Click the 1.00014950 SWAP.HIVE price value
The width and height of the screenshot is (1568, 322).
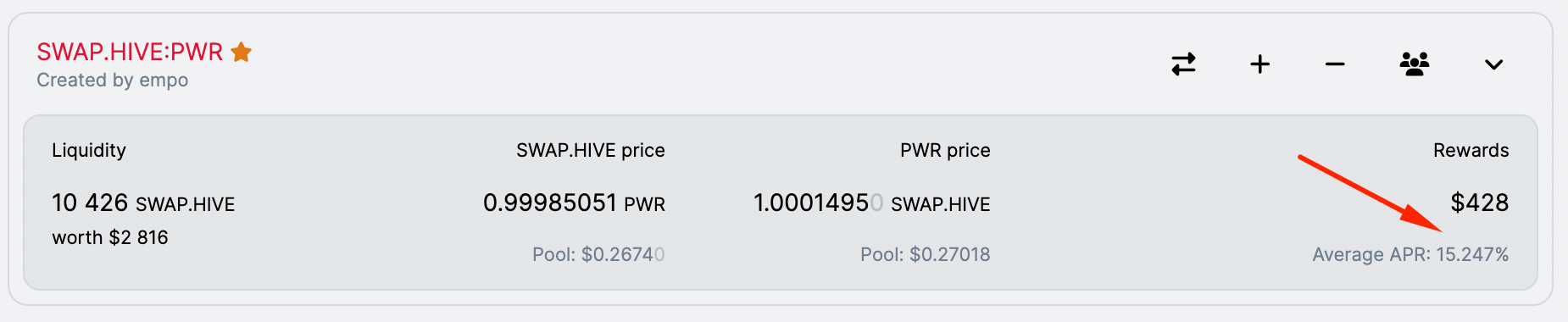(872, 203)
